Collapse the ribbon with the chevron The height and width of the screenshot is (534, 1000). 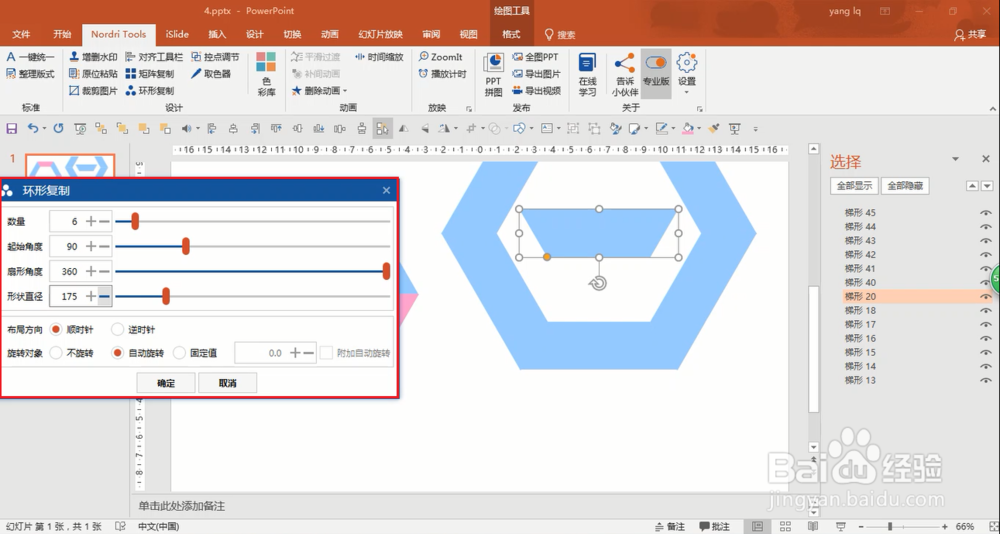(992, 109)
